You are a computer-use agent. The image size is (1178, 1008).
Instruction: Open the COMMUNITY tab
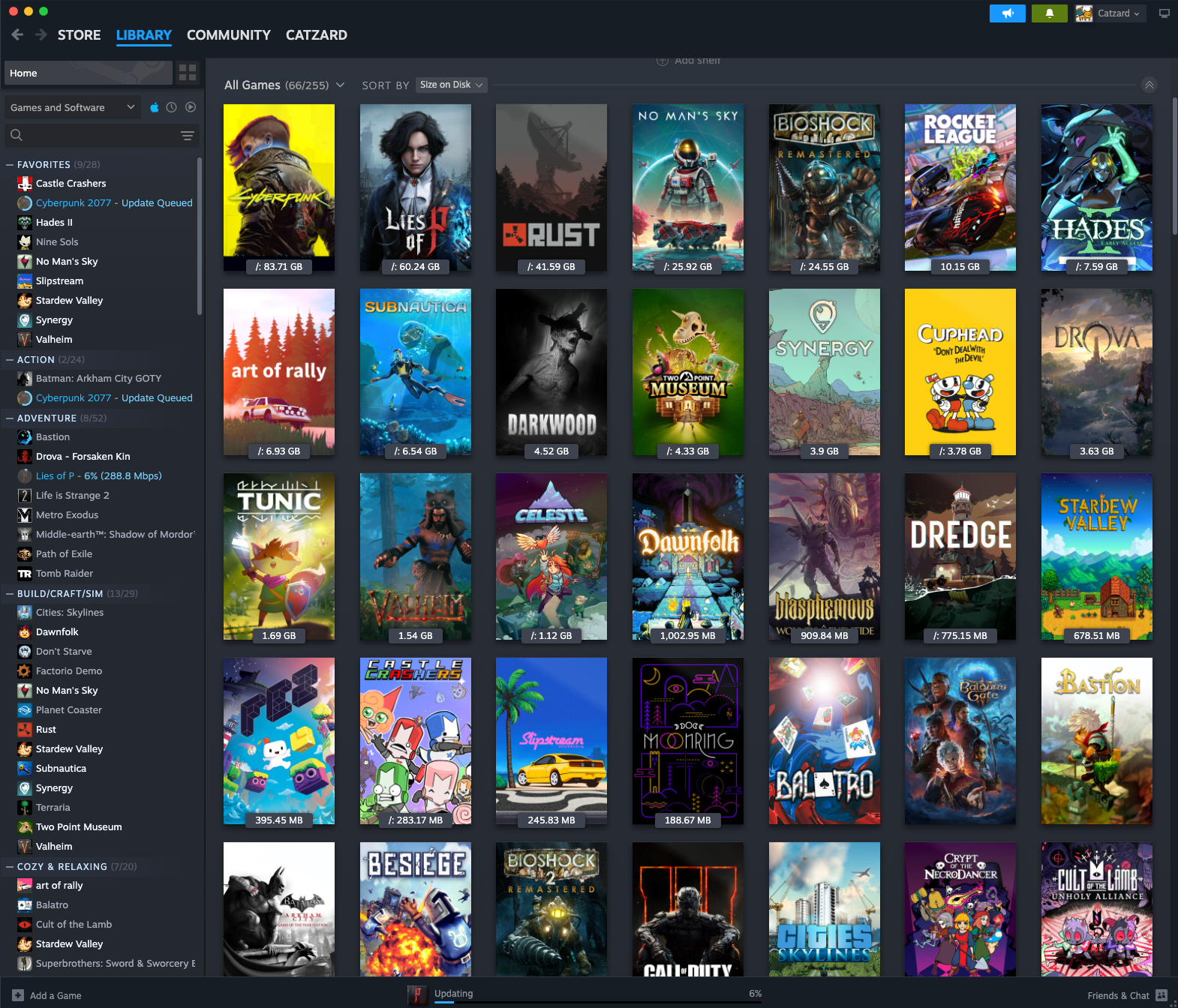(x=228, y=35)
